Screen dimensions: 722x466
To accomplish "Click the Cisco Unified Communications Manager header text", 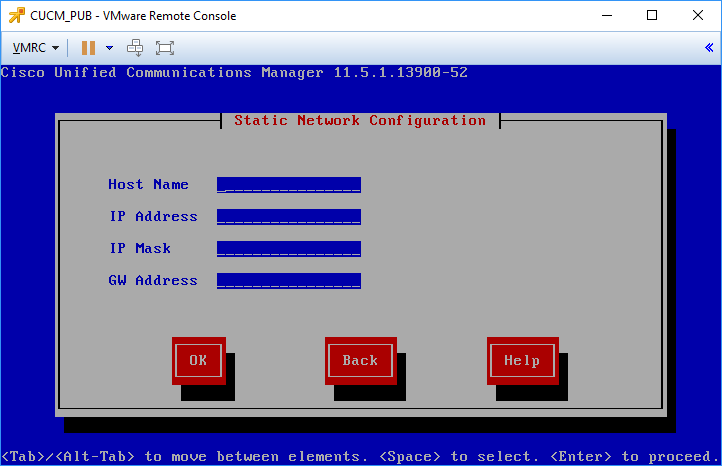I will 234,73.
